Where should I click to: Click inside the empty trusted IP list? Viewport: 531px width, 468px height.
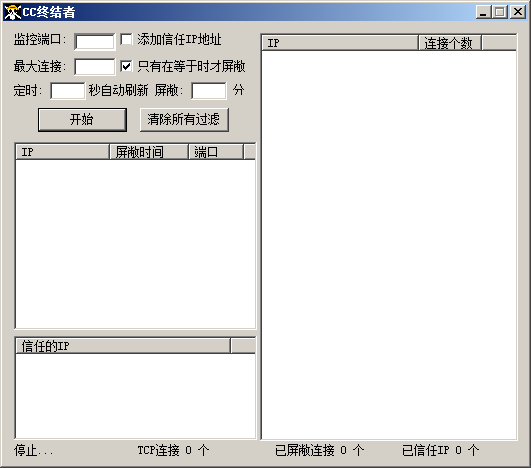[x=135, y=396]
